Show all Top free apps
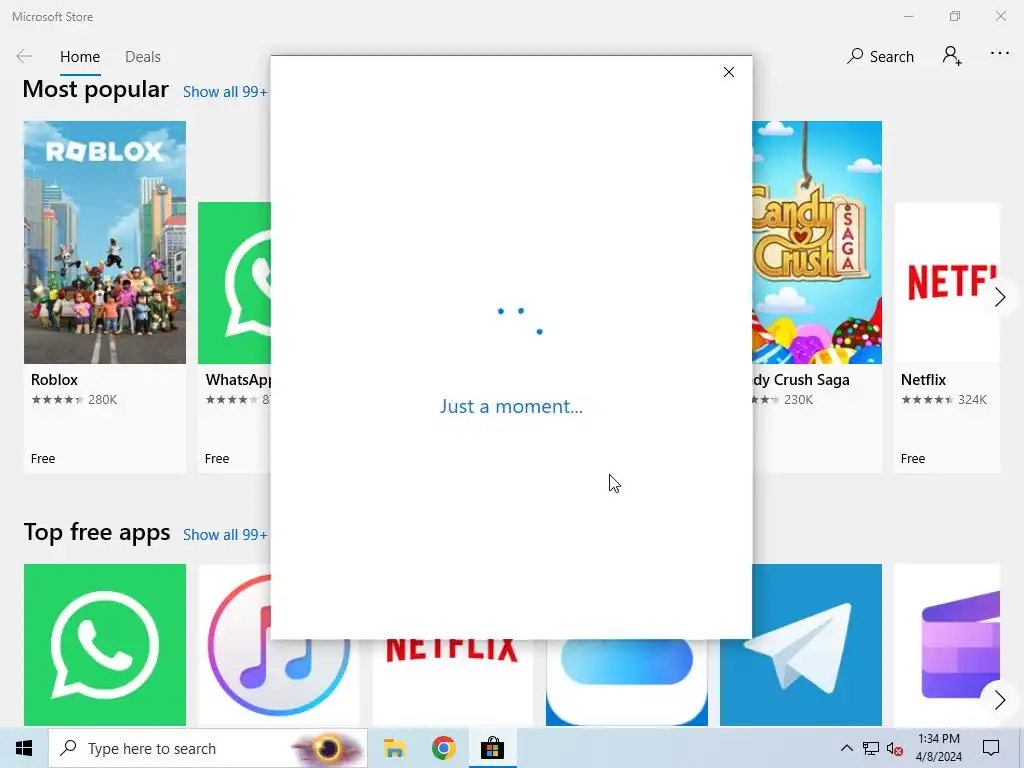This screenshot has height=768, width=1024. pos(225,535)
